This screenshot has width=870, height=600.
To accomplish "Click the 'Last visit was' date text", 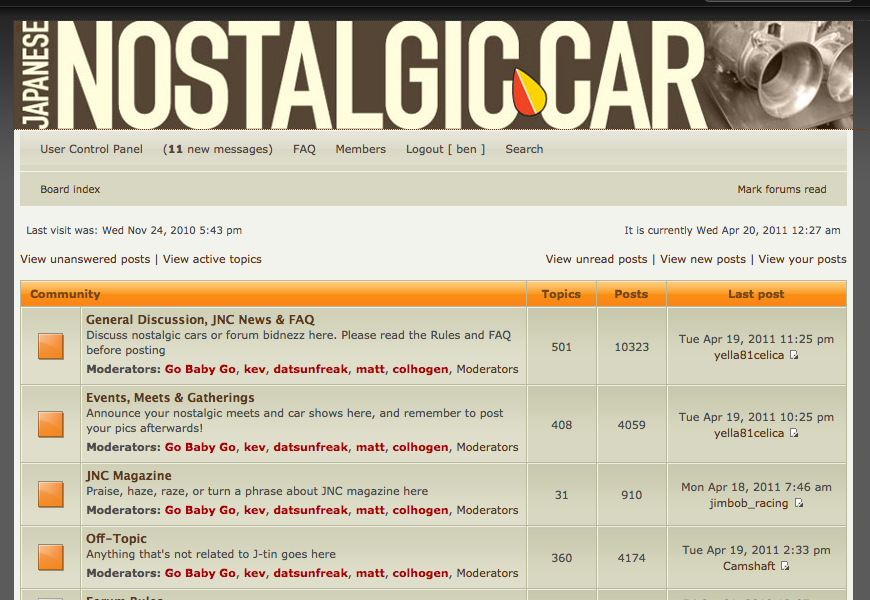I will pyautogui.click(x=134, y=230).
